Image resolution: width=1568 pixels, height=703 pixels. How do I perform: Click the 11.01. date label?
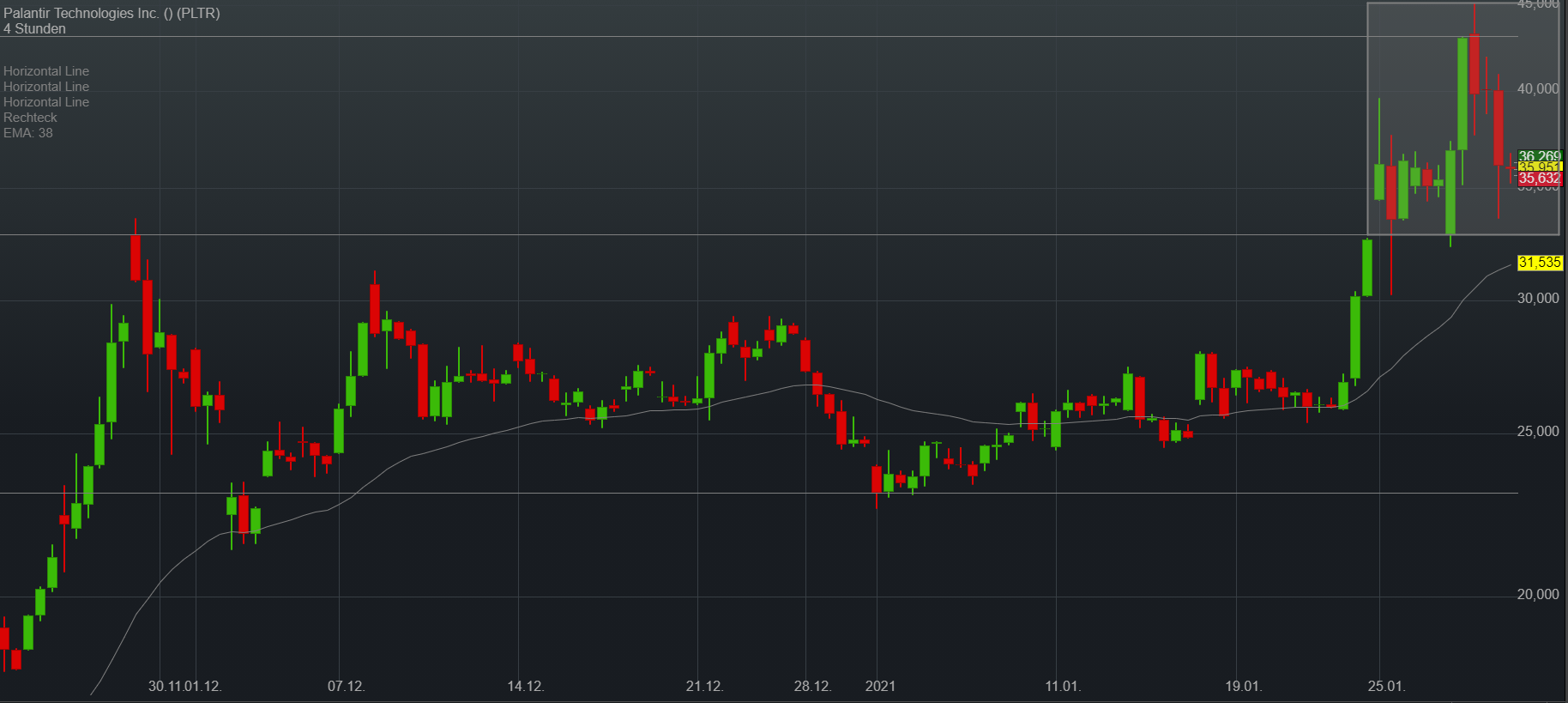pos(1064,686)
